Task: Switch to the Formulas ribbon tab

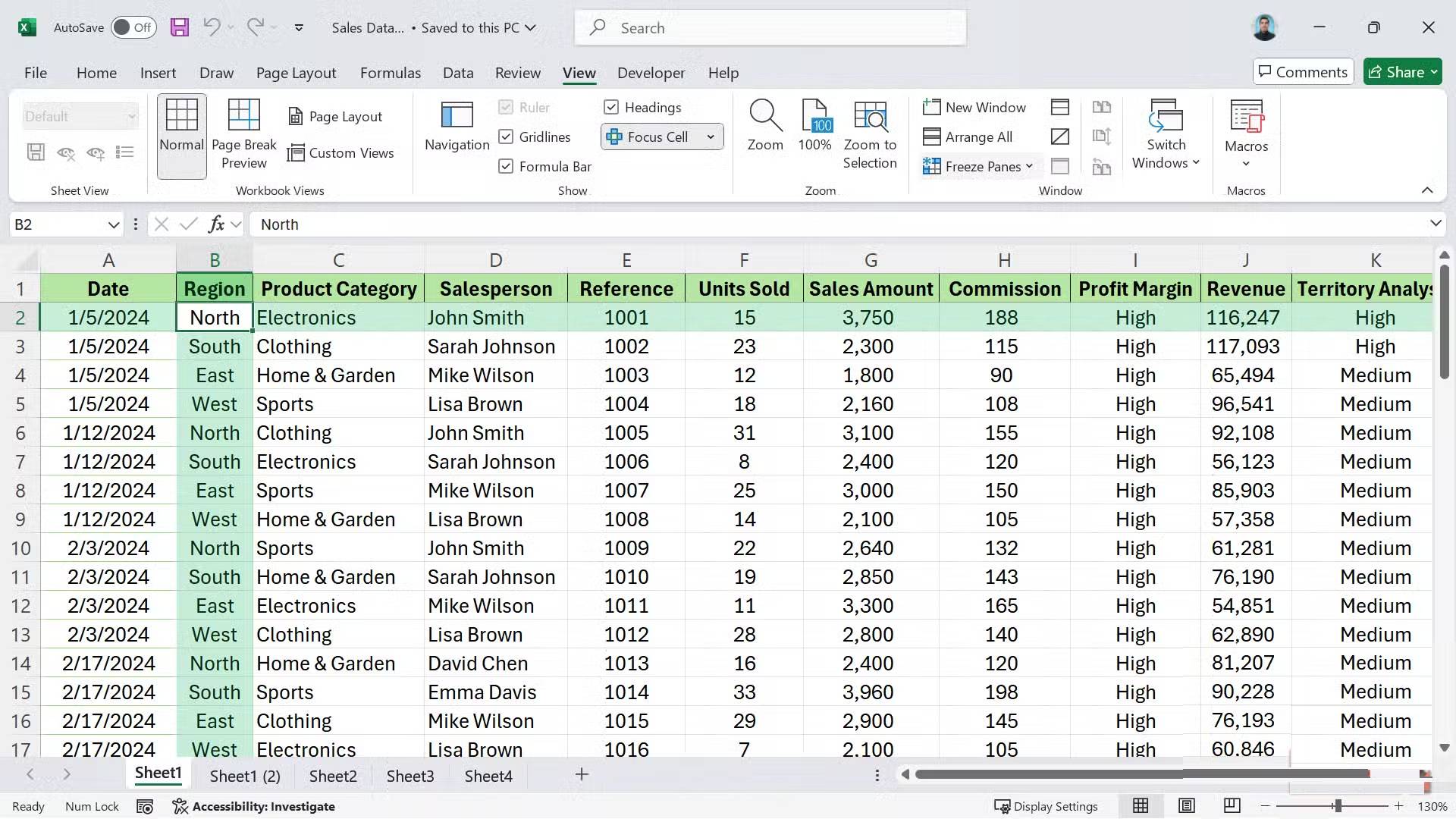Action: coord(390,73)
